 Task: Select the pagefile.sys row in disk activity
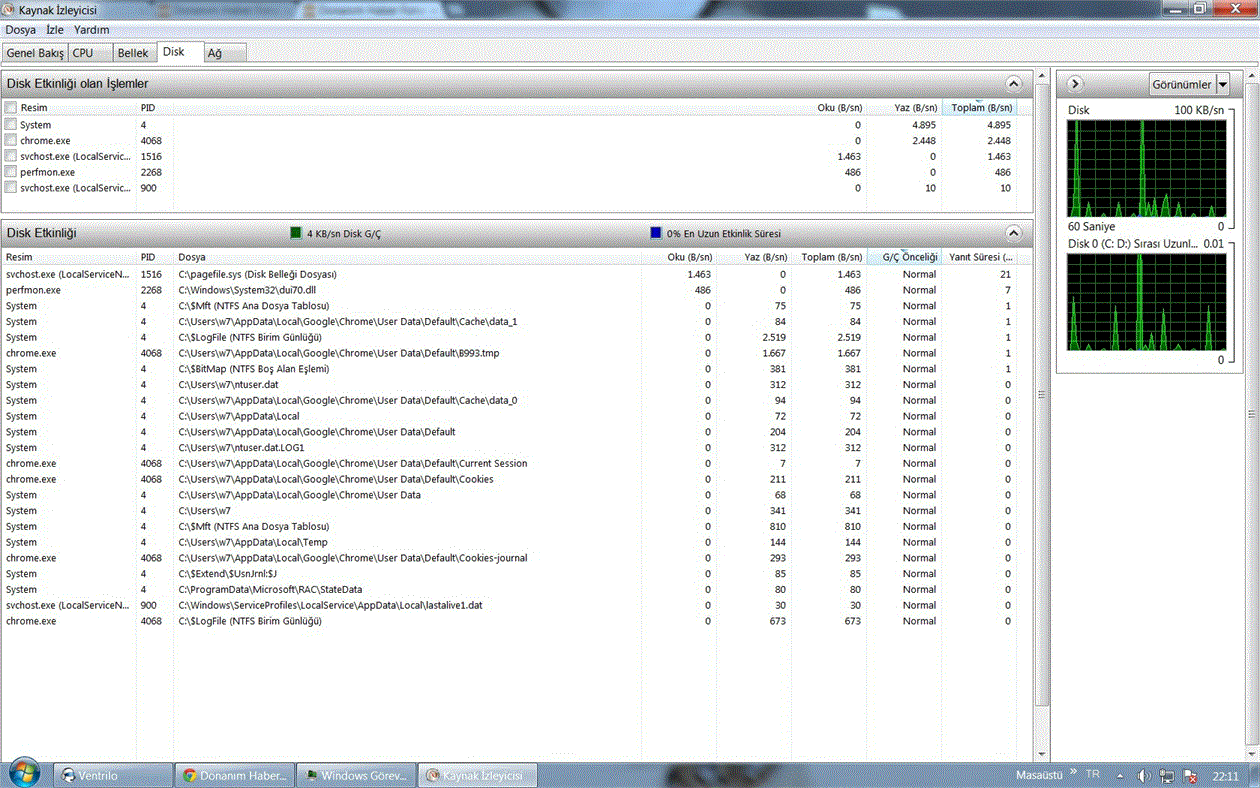pos(257,274)
